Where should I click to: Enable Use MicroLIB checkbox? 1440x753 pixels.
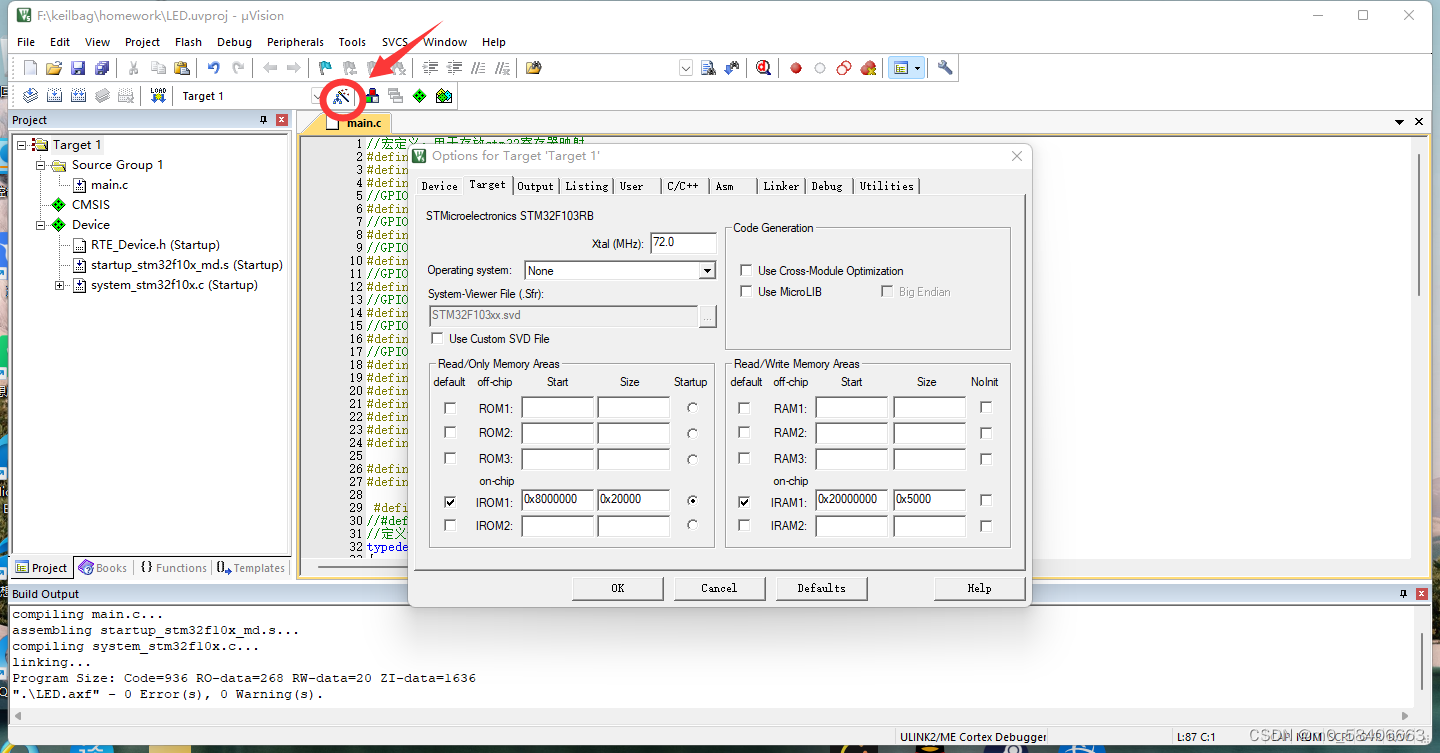(746, 292)
